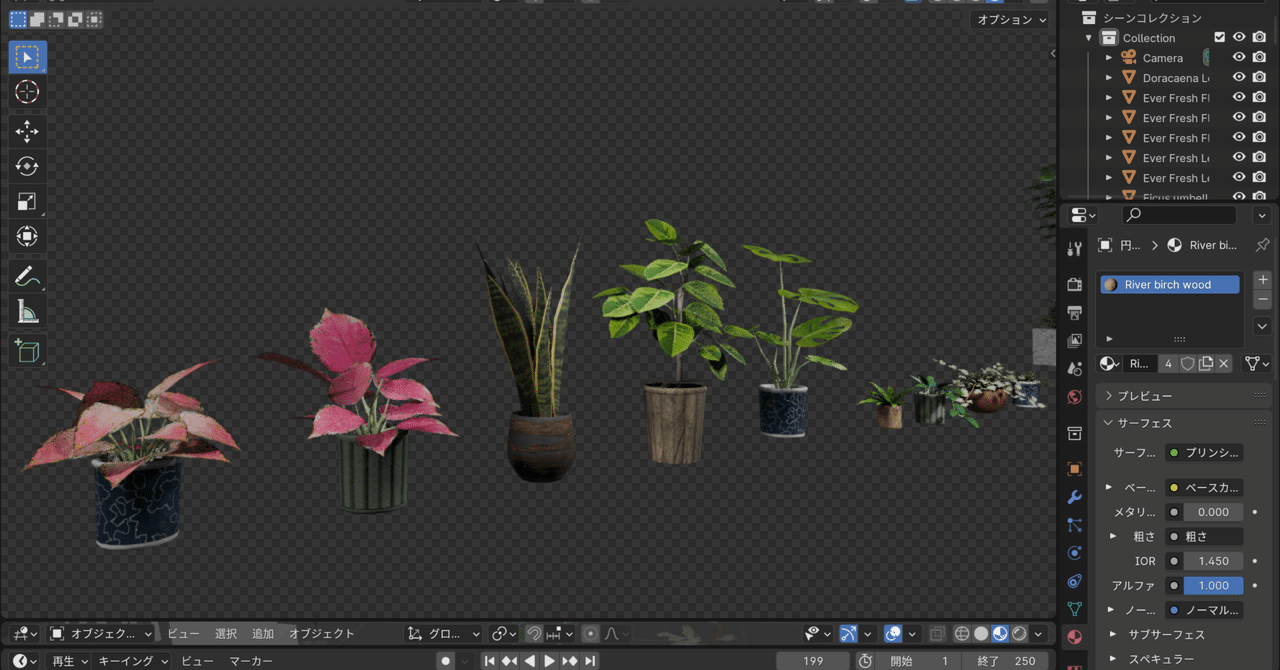Image resolution: width=1280 pixels, height=670 pixels.
Task: Enable snapping with the magnet icon
Action: (x=536, y=633)
